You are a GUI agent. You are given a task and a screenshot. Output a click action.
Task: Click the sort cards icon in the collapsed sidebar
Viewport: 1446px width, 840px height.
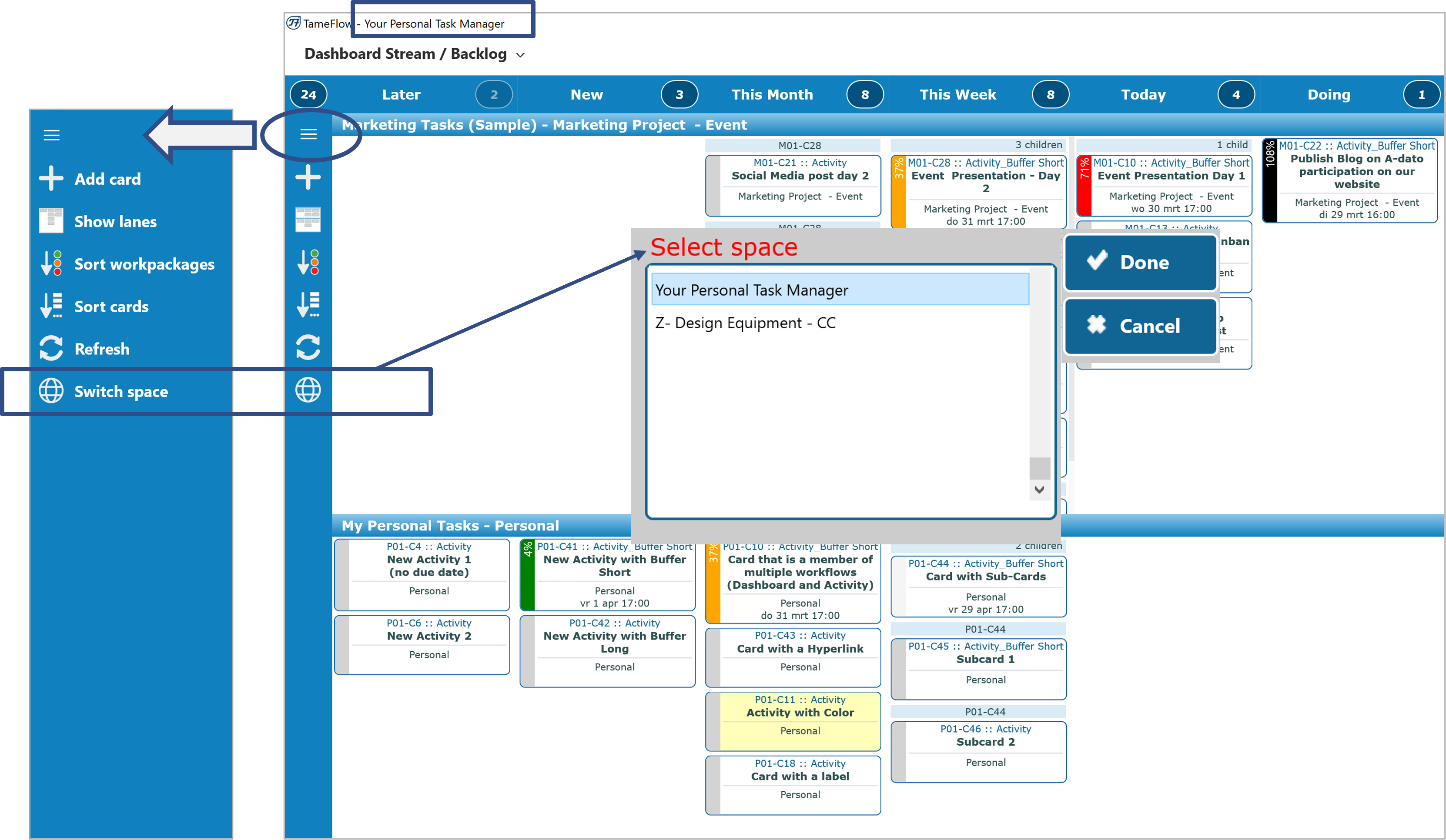tap(308, 304)
